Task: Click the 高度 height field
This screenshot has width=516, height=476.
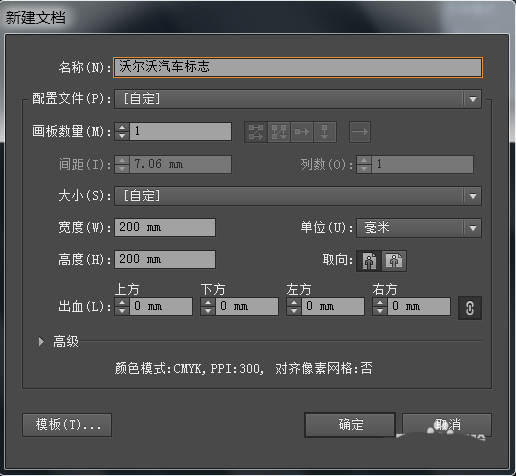Action: point(165,259)
